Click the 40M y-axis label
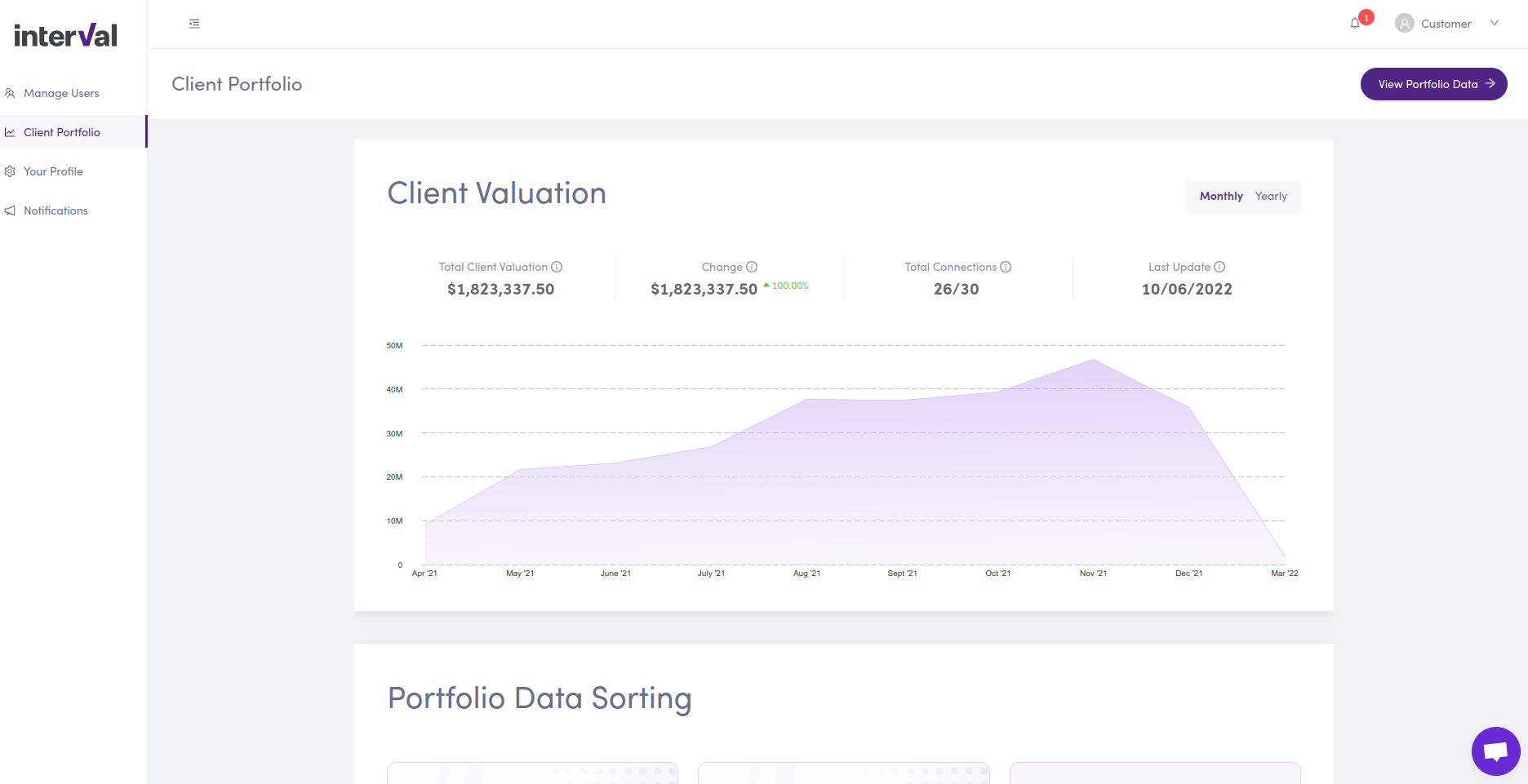 click(394, 390)
